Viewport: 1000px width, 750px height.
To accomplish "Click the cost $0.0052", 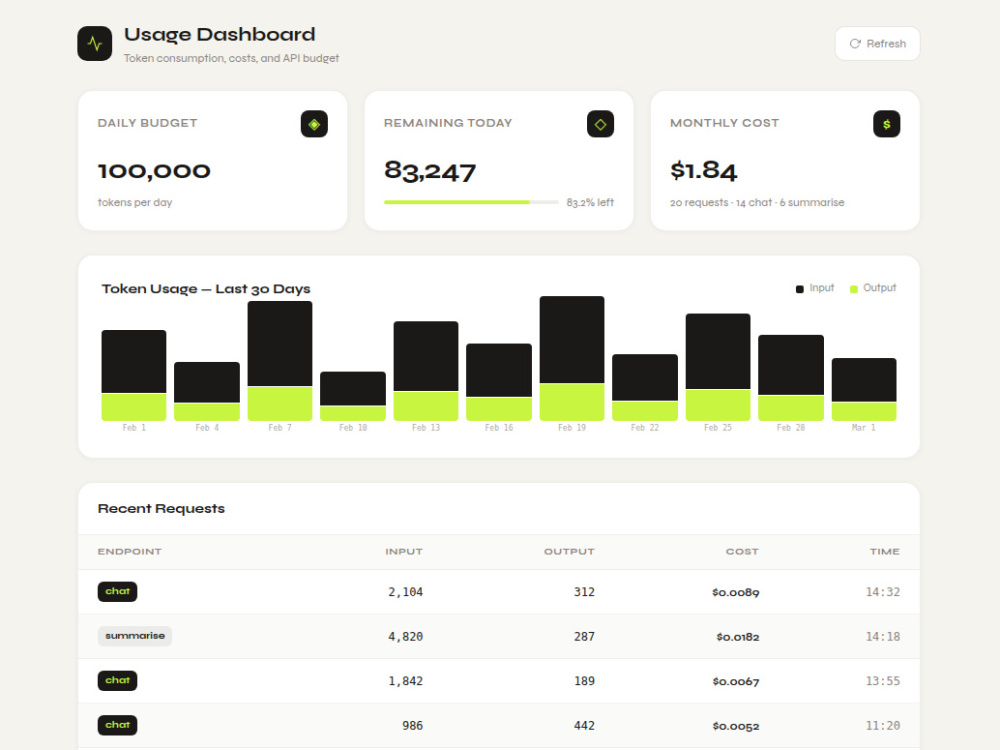I will coord(736,726).
